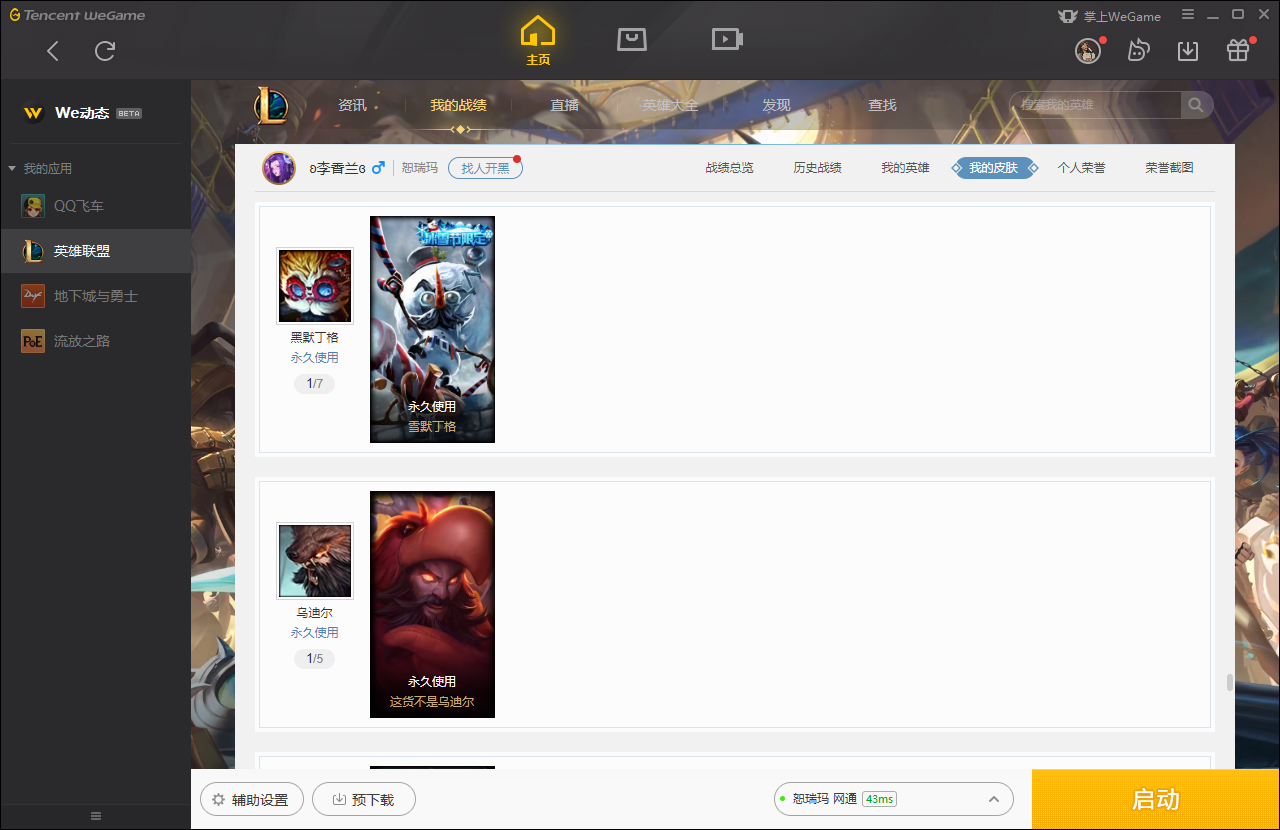
Task: Open the store shopping bag icon
Action: [632, 39]
